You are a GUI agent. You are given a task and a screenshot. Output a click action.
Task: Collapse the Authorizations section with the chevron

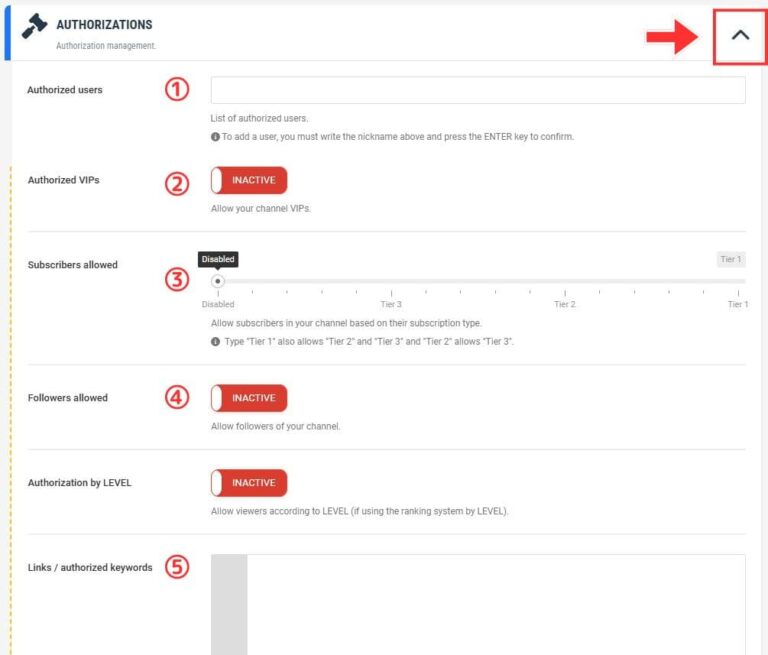click(739, 35)
